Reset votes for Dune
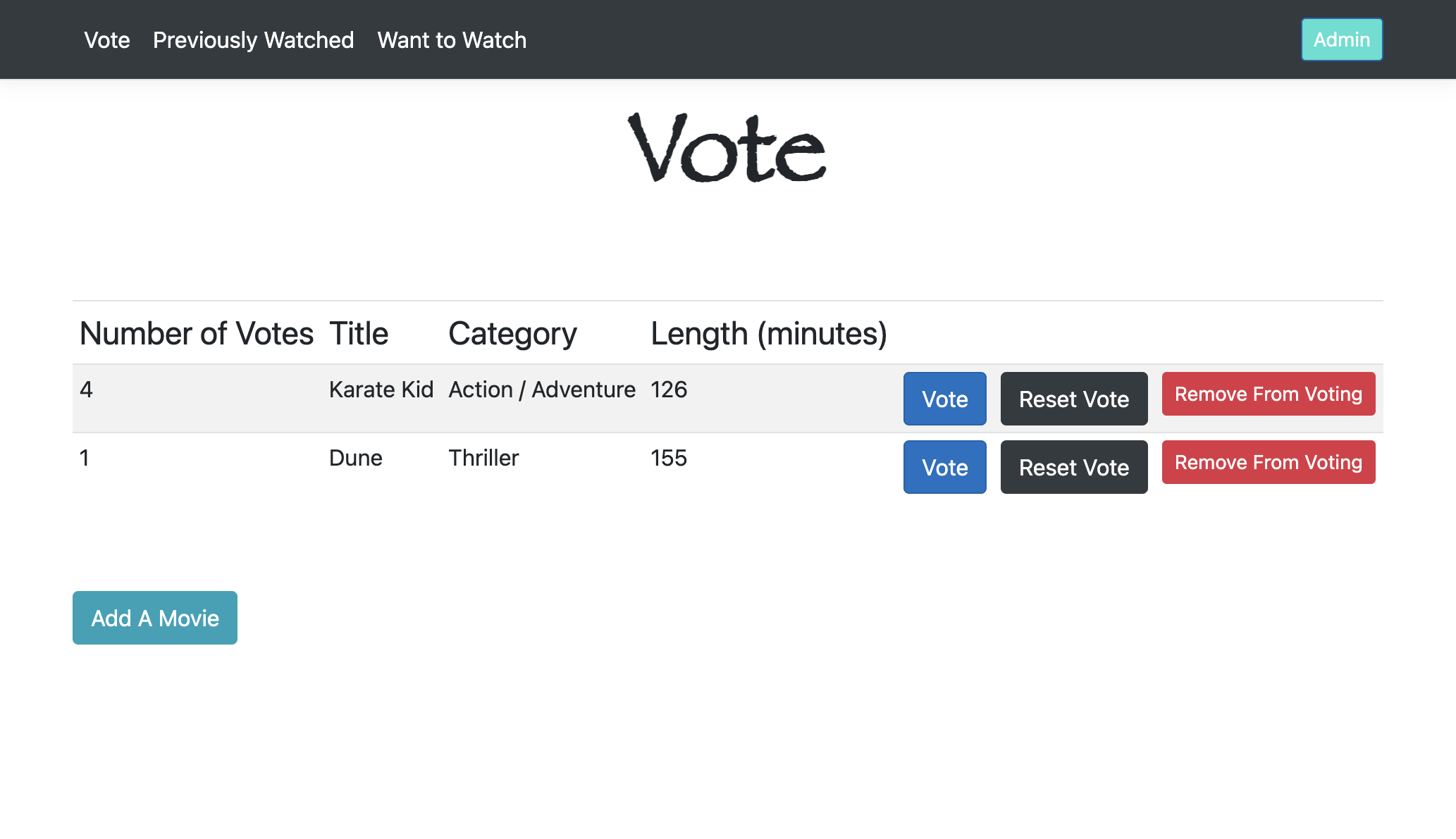Viewport: 1456px width, 839px height. [x=1073, y=467]
